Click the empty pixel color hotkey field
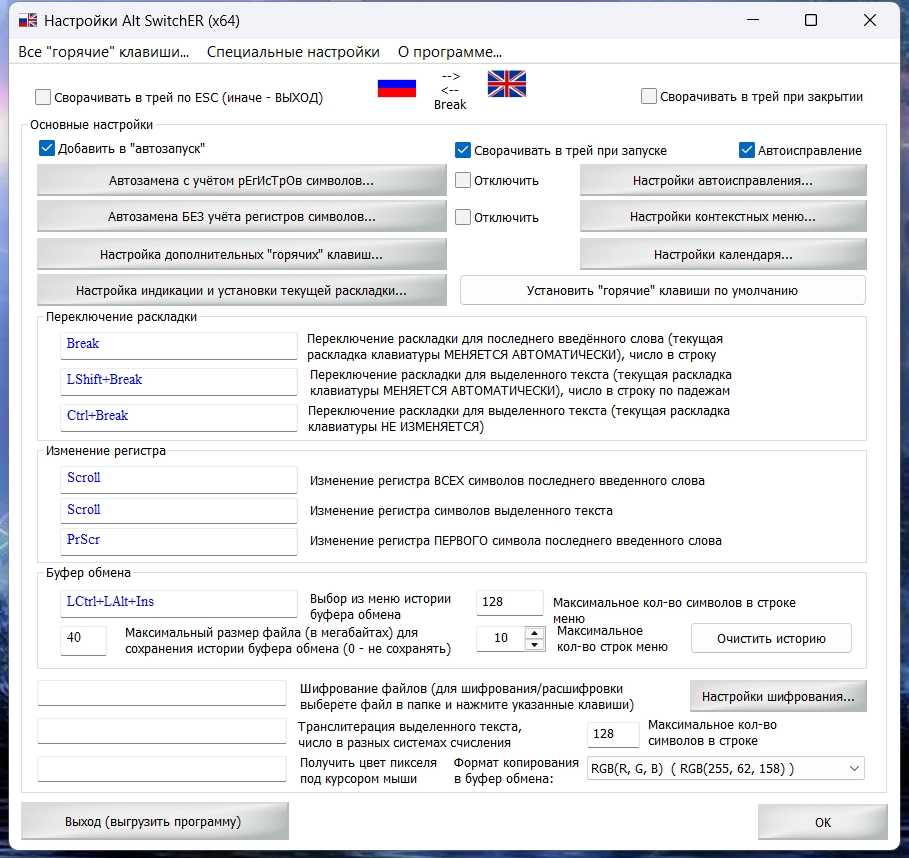The width and height of the screenshot is (909, 858). (x=162, y=769)
